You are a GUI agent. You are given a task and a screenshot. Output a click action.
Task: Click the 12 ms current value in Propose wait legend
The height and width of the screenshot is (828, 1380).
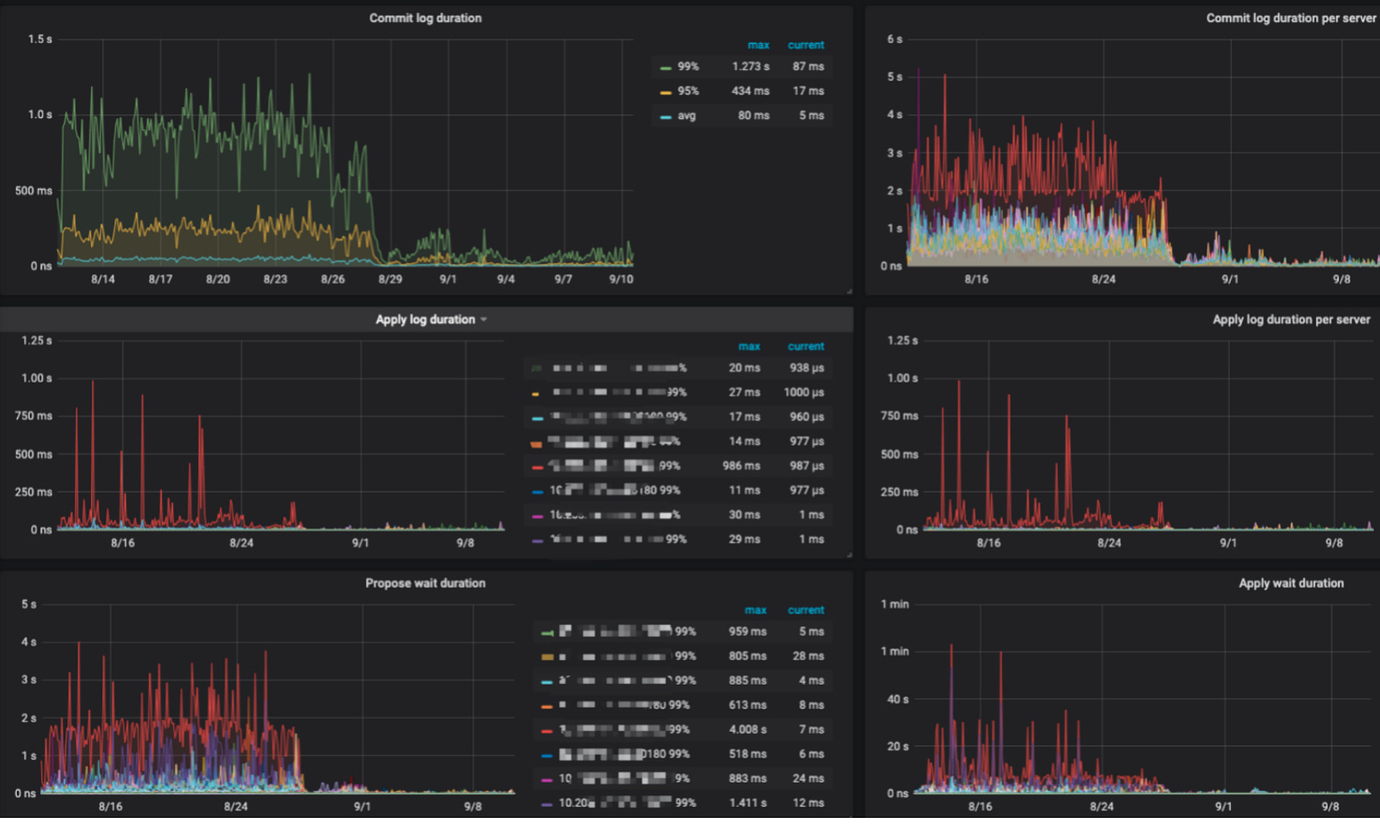tap(809, 803)
